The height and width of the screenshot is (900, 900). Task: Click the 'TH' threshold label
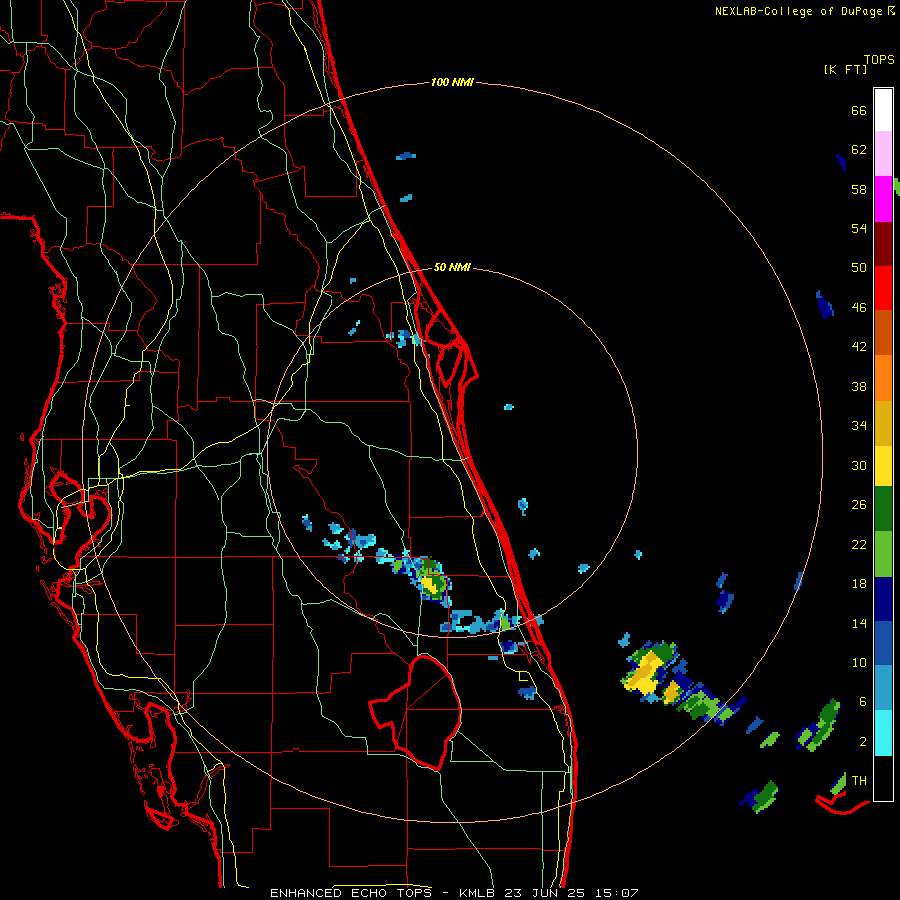(859, 781)
